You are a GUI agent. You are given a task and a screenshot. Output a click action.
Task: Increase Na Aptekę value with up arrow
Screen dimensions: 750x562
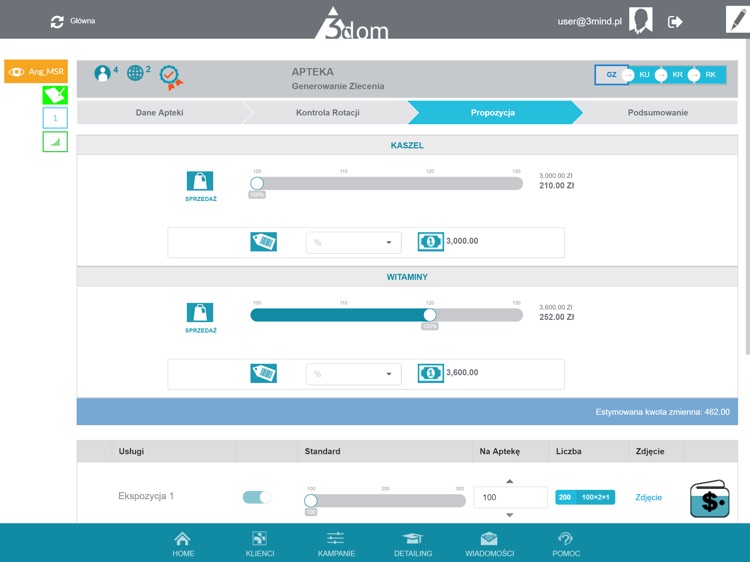510,481
